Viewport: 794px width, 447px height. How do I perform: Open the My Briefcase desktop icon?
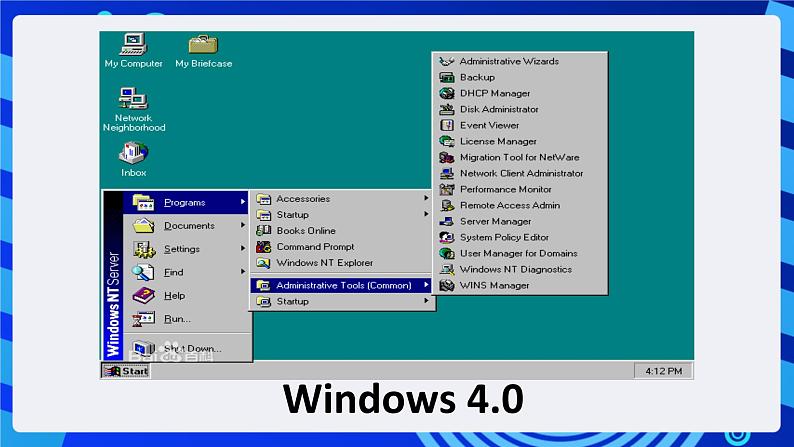tap(203, 45)
